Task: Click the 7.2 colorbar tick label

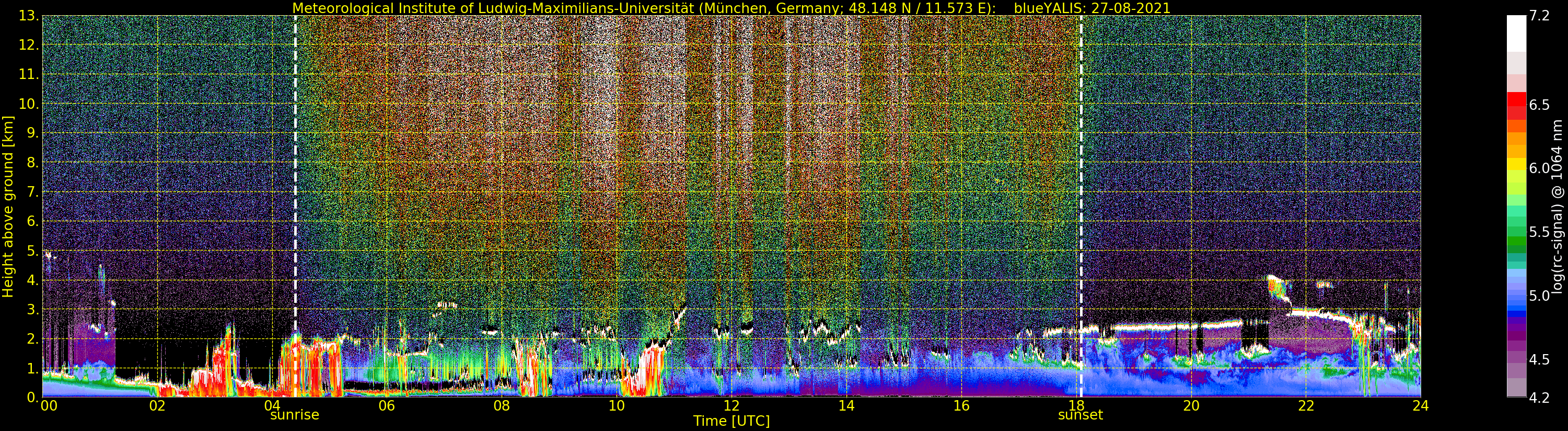Action: (1539, 16)
